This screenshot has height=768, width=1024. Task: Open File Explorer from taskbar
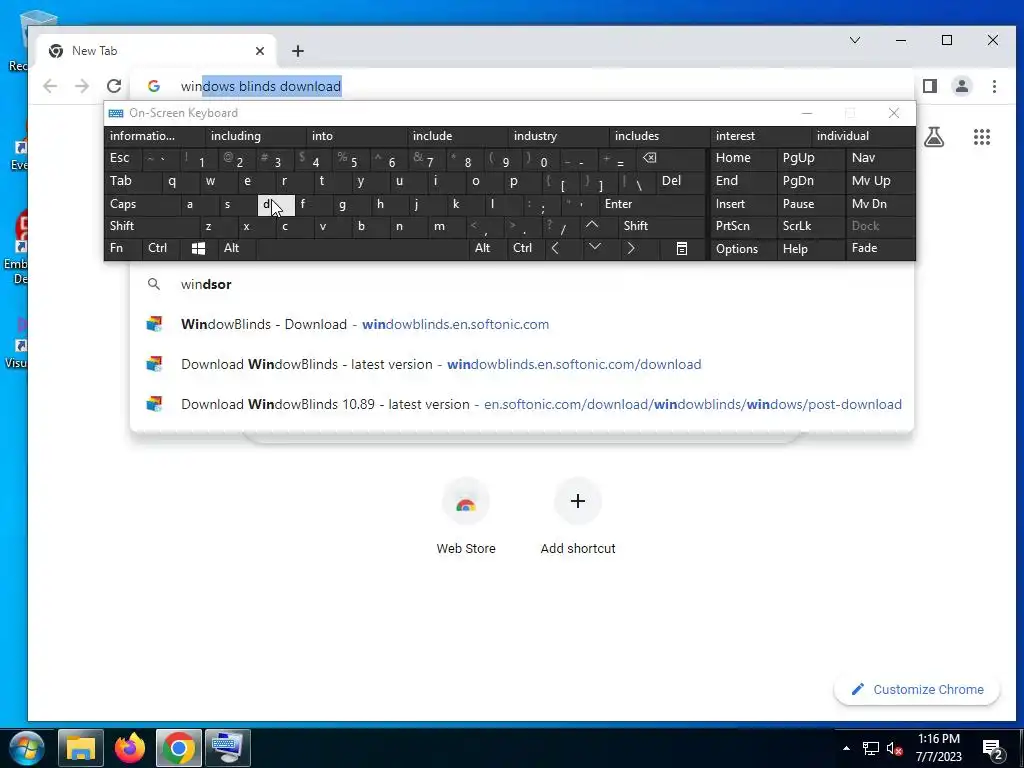click(81, 748)
